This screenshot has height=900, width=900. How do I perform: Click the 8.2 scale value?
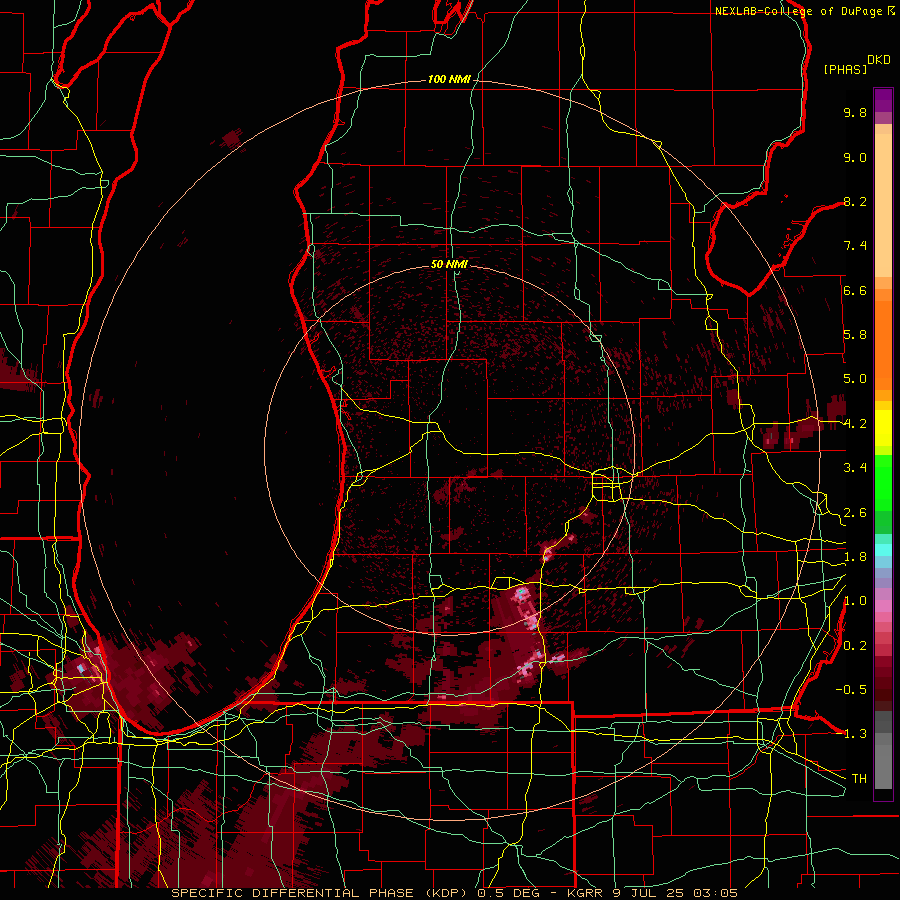(x=855, y=201)
